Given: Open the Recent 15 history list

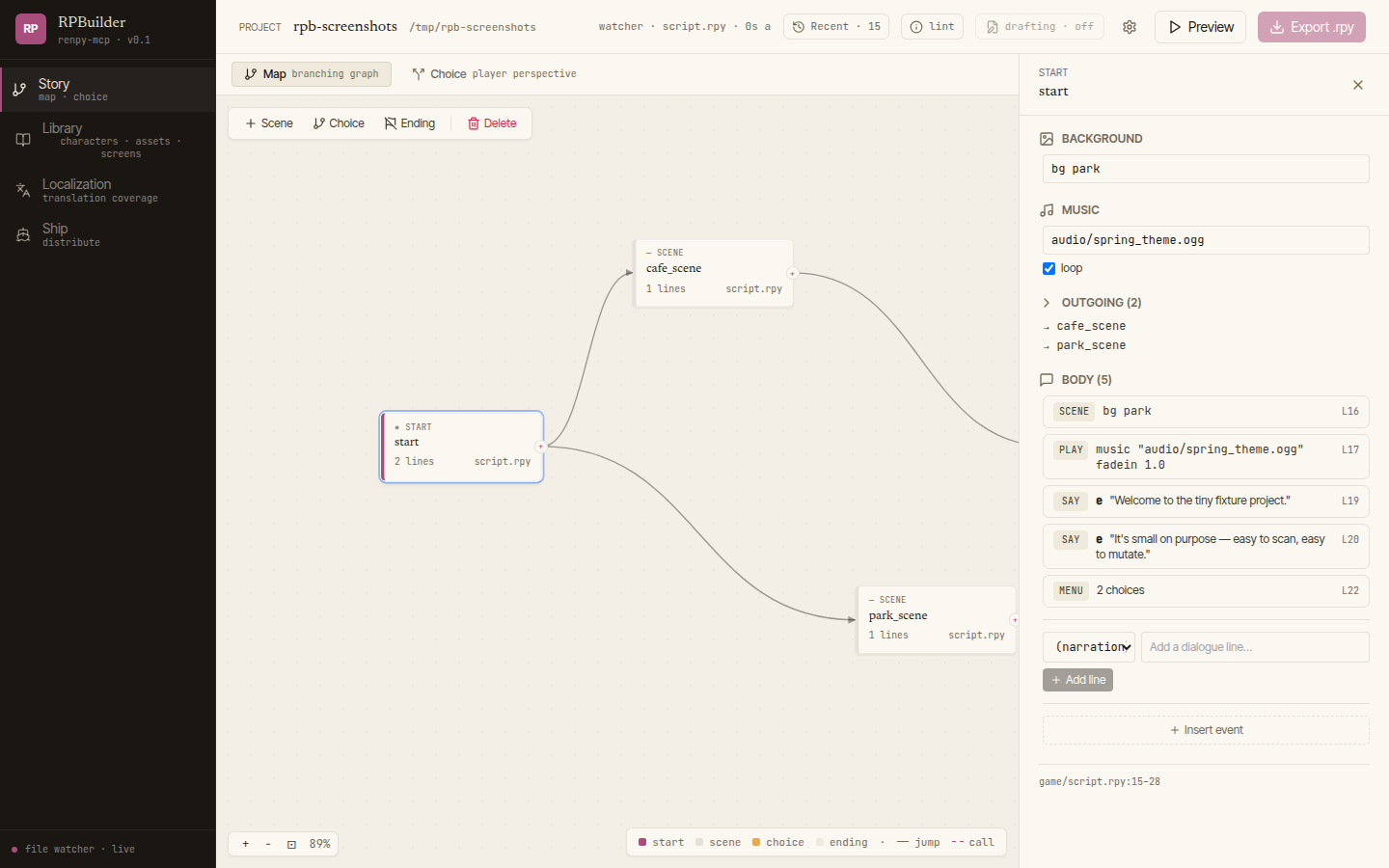Looking at the screenshot, I should pos(836,27).
